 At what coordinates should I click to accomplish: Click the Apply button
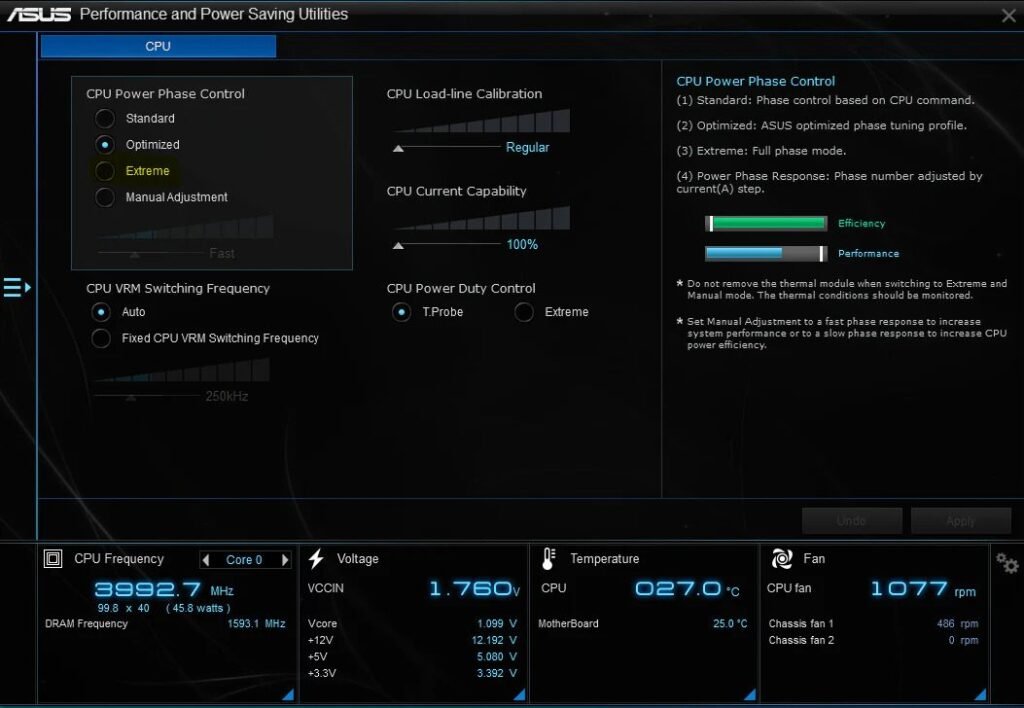coord(960,520)
